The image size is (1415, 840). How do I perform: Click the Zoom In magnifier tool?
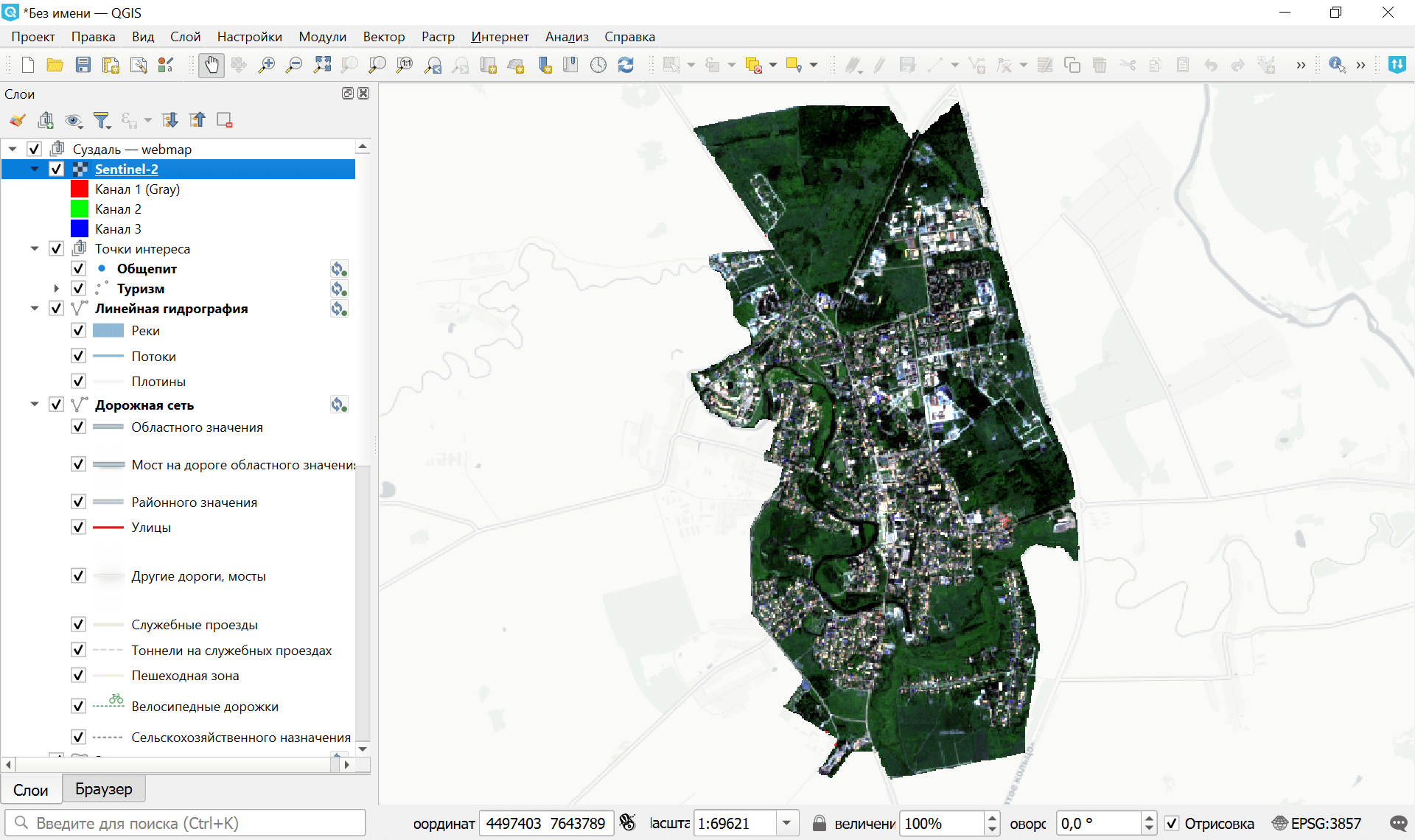266,65
